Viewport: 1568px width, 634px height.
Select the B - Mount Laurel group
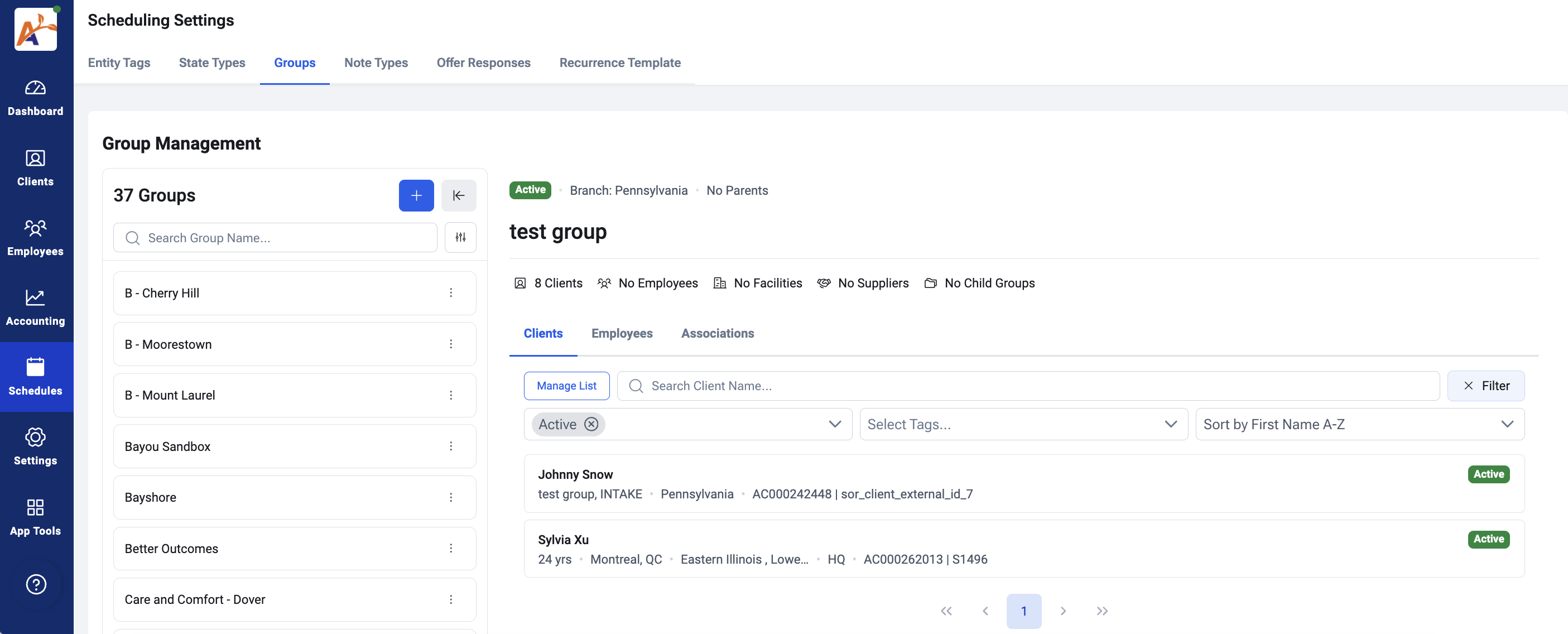pyautogui.click(x=295, y=395)
